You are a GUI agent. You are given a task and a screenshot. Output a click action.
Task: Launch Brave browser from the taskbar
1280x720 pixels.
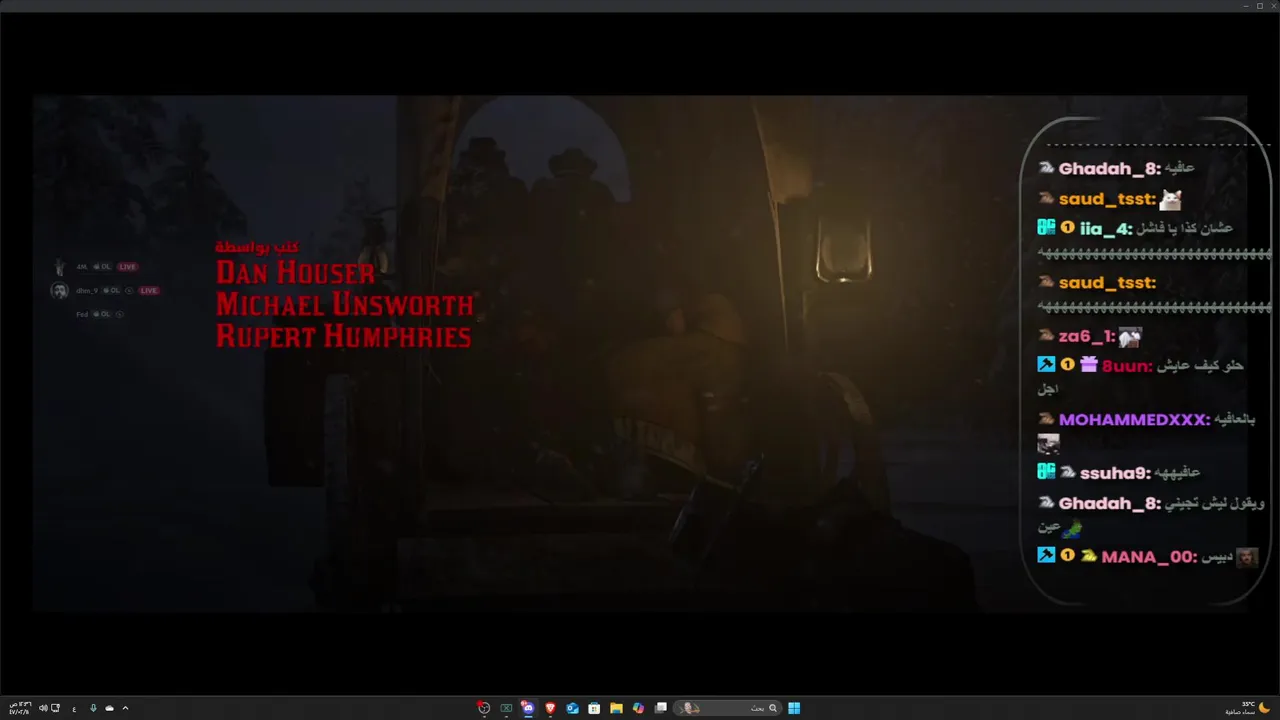pyautogui.click(x=550, y=708)
